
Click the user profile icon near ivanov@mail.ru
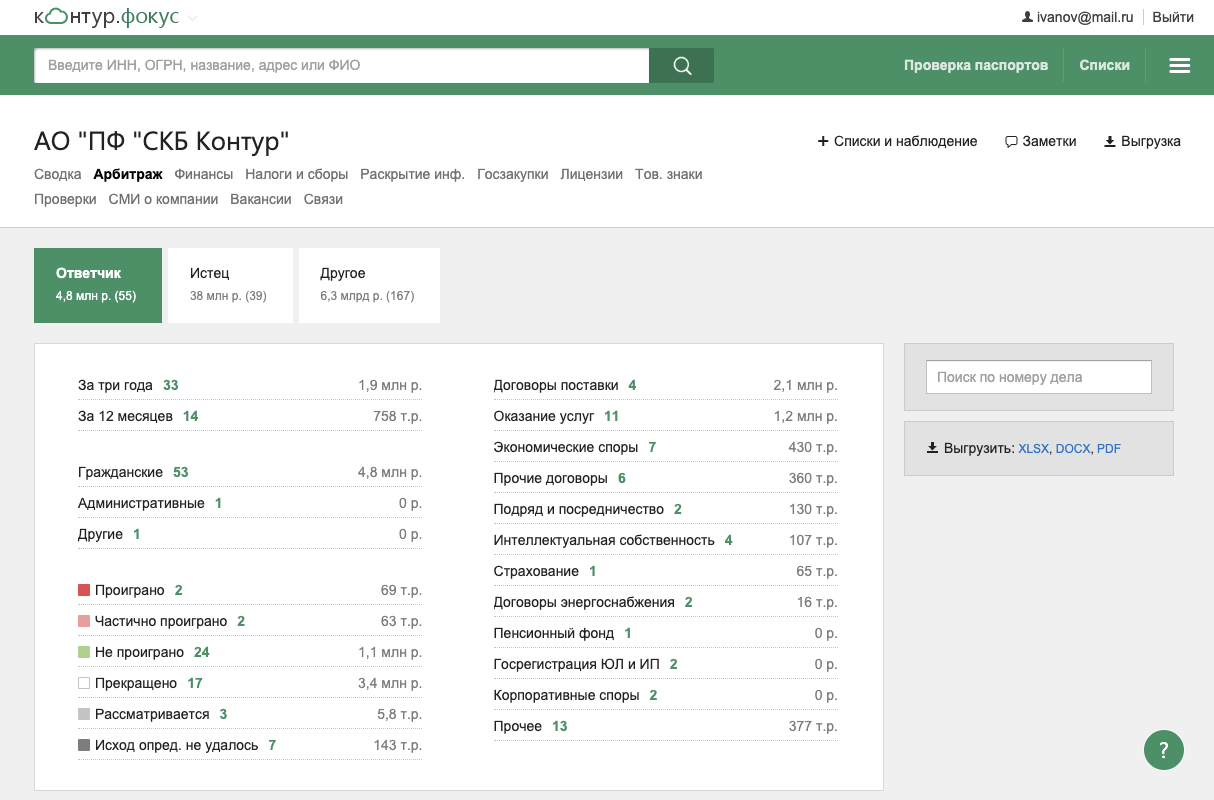click(1026, 17)
